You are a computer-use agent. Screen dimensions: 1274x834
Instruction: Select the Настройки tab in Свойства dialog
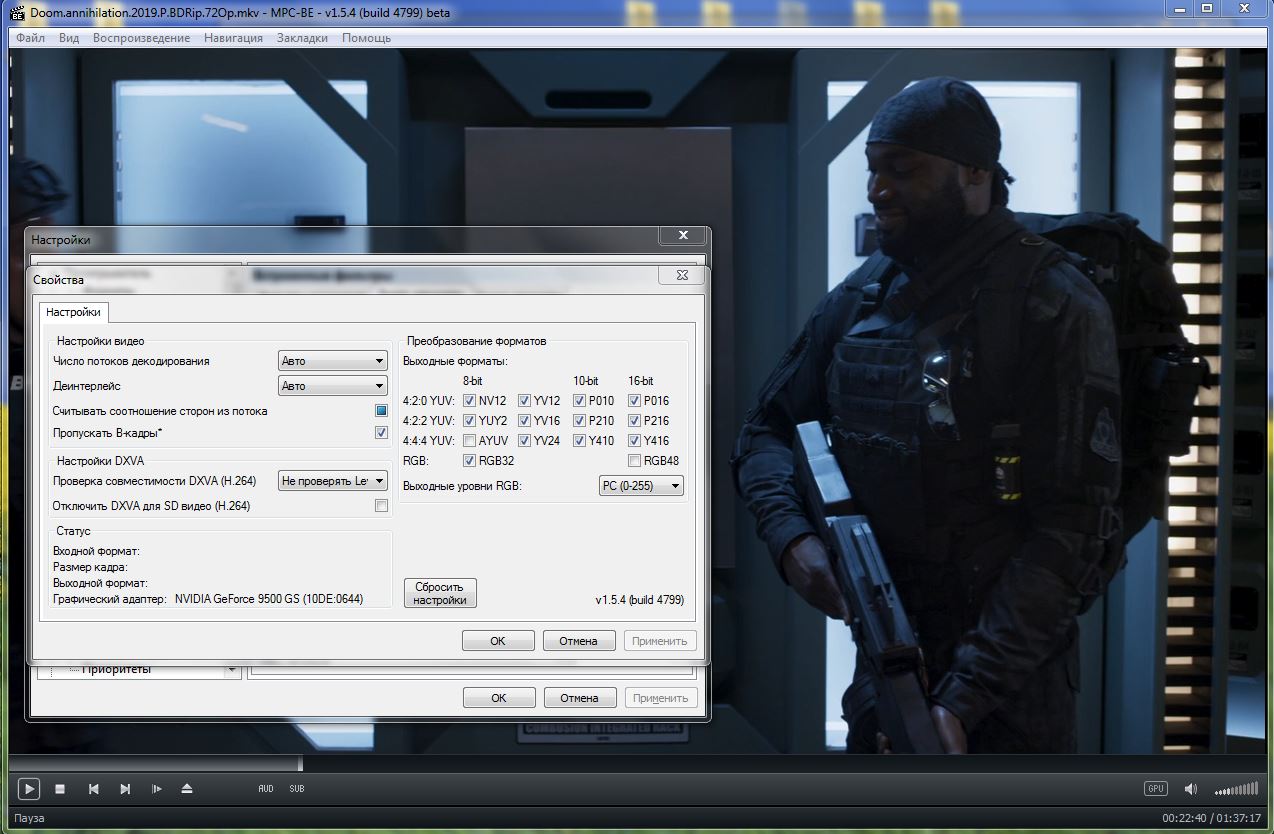[73, 312]
